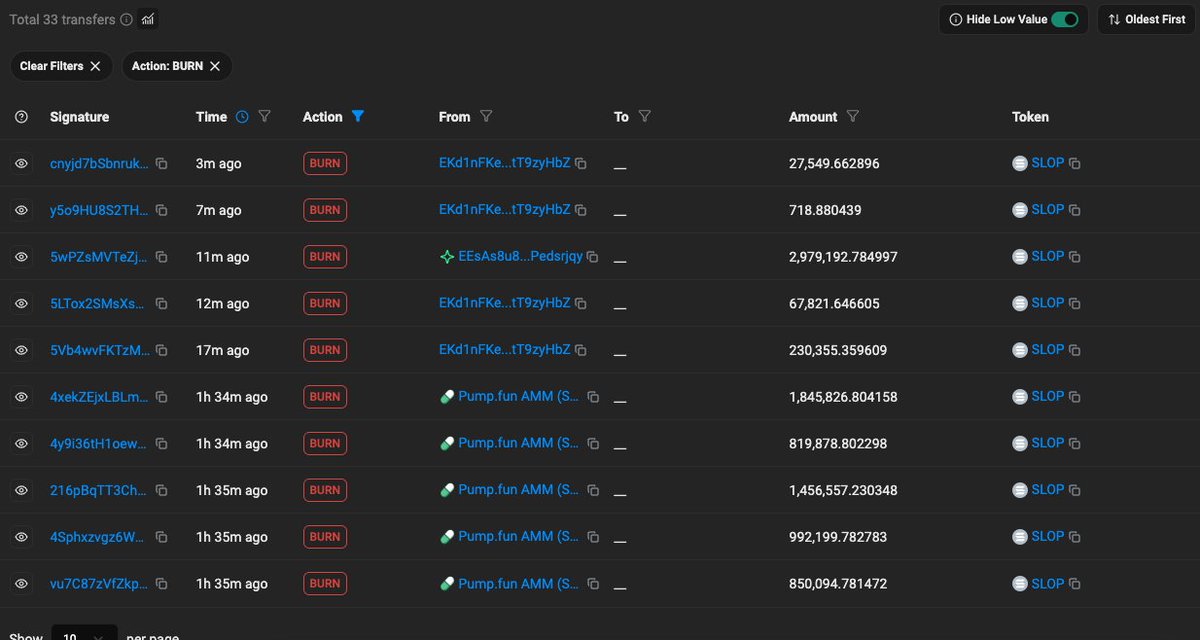Copy SLOP token in 27,549.662896 row

coord(1075,163)
